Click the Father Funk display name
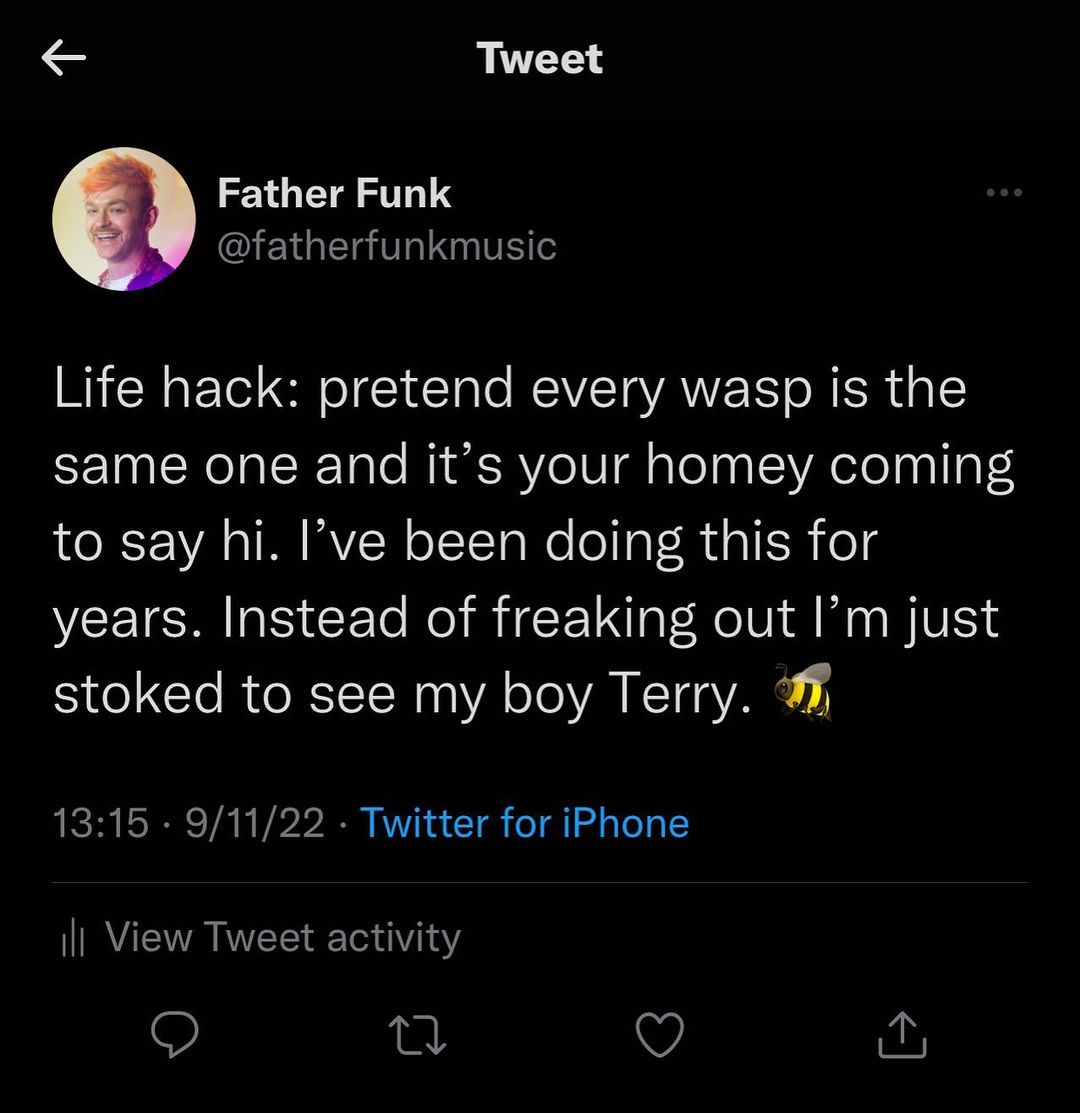This screenshot has width=1080, height=1113. click(x=334, y=193)
